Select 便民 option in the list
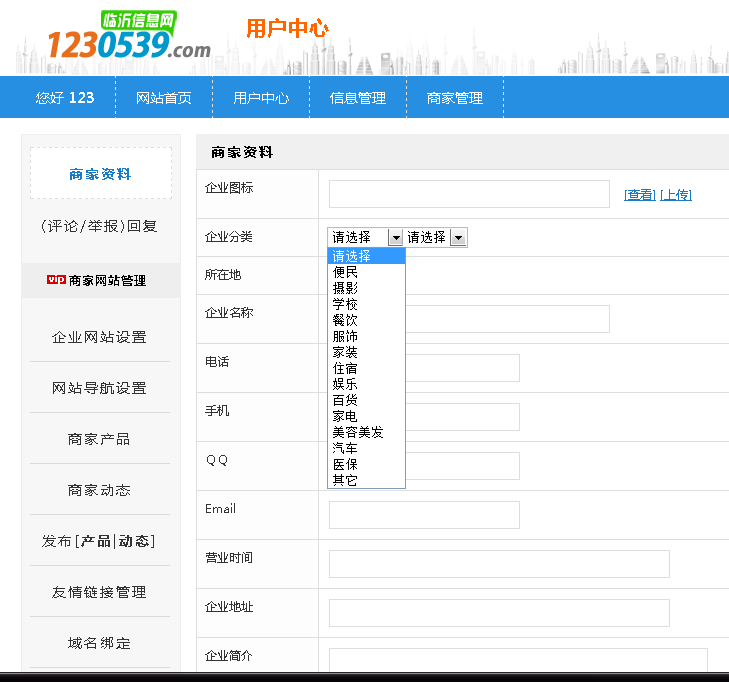This screenshot has width=729, height=682. coord(345,272)
